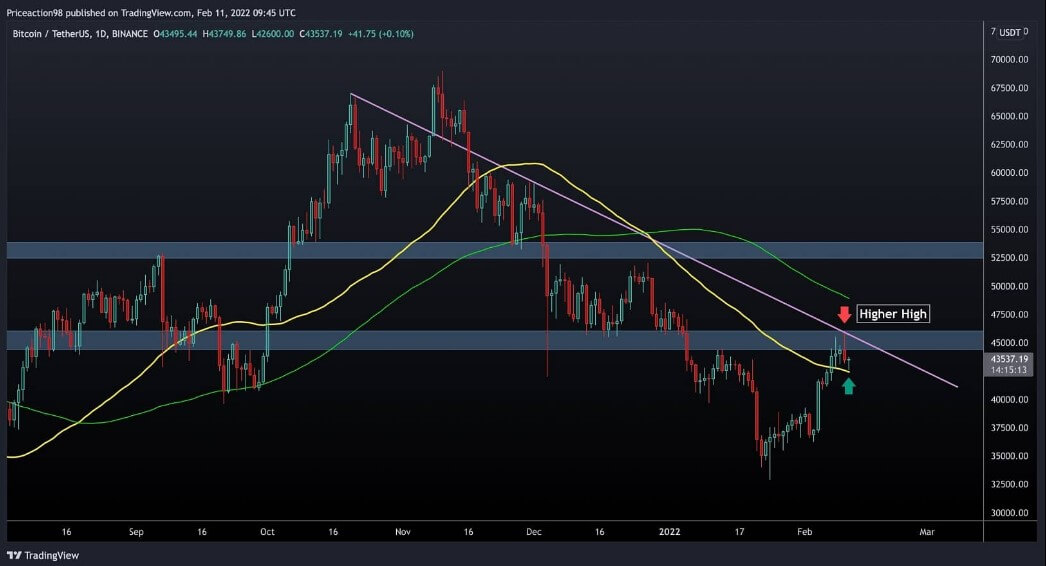Select the red down arrow marker

(x=844, y=314)
